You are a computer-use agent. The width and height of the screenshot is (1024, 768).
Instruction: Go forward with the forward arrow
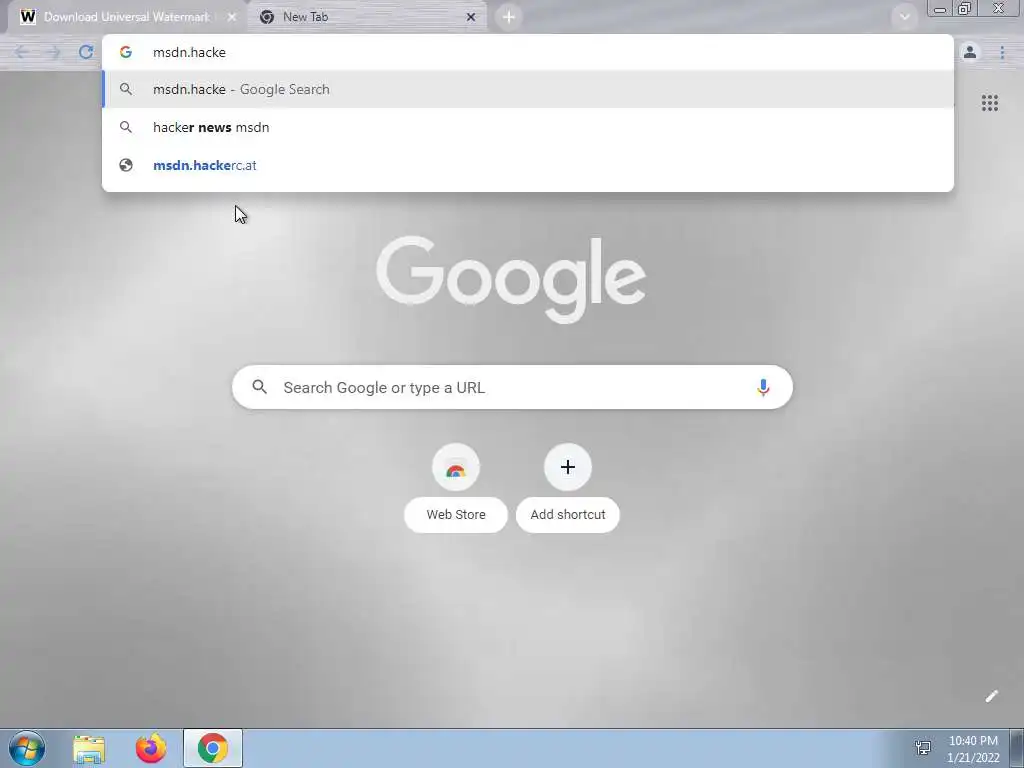click(x=54, y=52)
